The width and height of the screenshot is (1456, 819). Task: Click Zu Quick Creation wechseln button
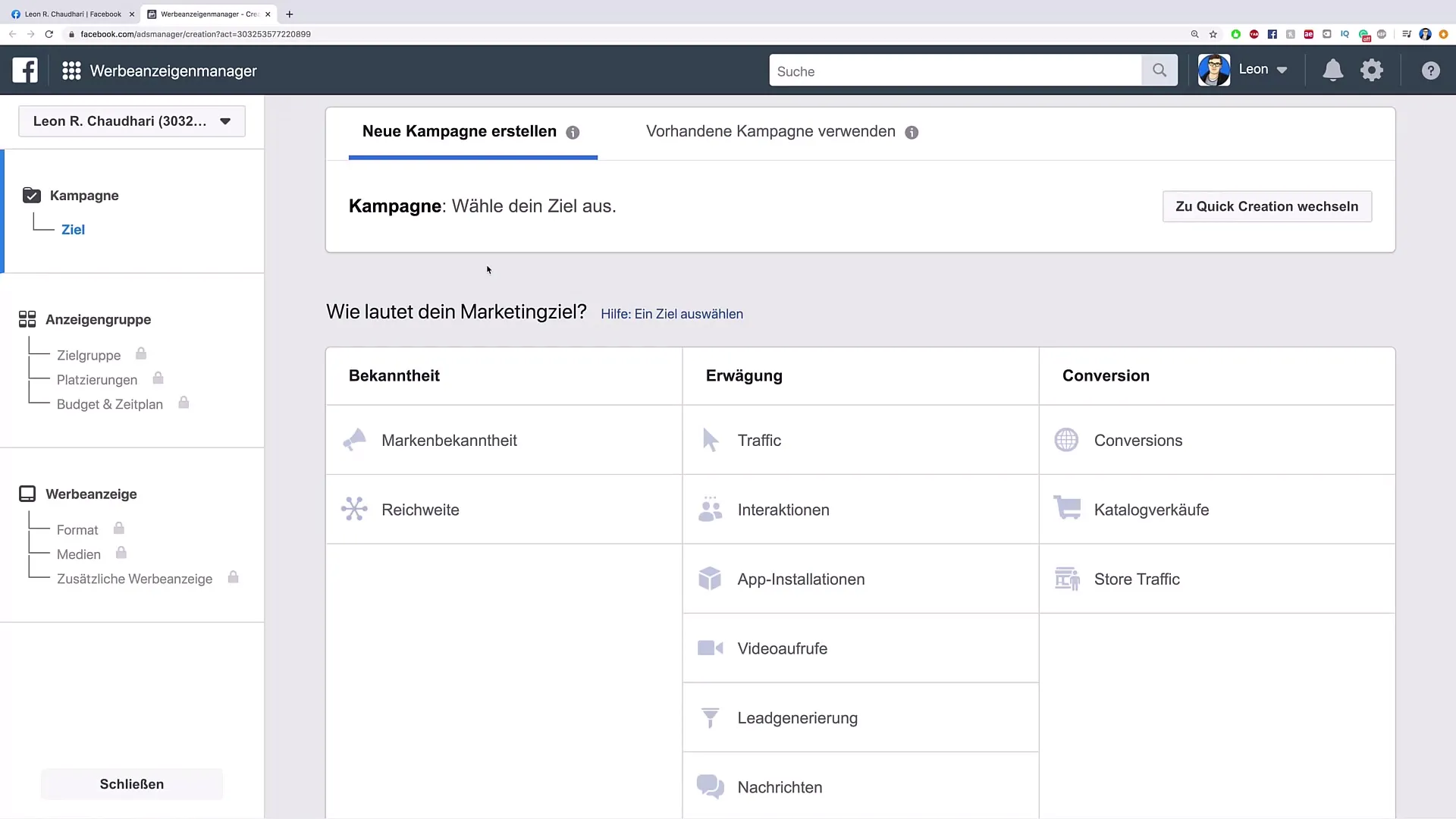coord(1267,206)
